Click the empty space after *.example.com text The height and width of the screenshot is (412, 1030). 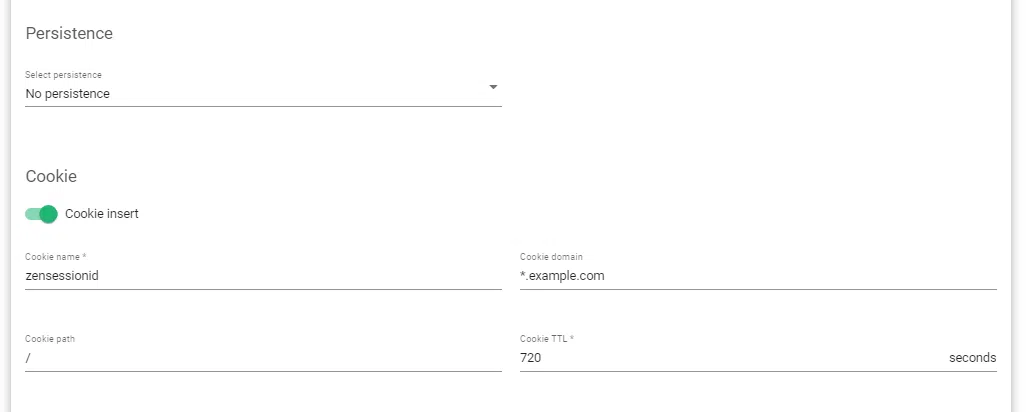coord(800,276)
